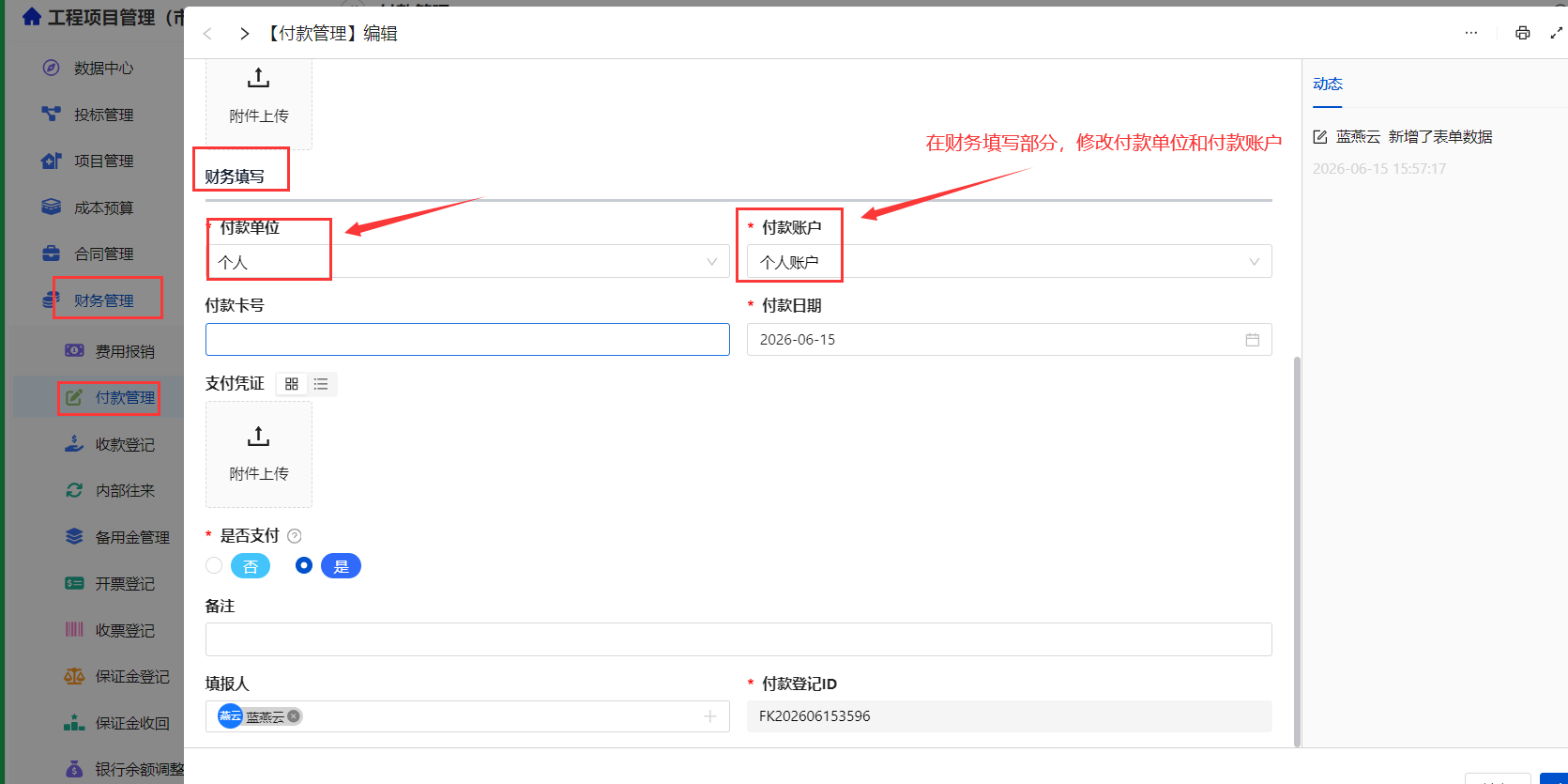The height and width of the screenshot is (784, 1568).
Task: Click the 付款卡号 input field
Action: (x=467, y=340)
